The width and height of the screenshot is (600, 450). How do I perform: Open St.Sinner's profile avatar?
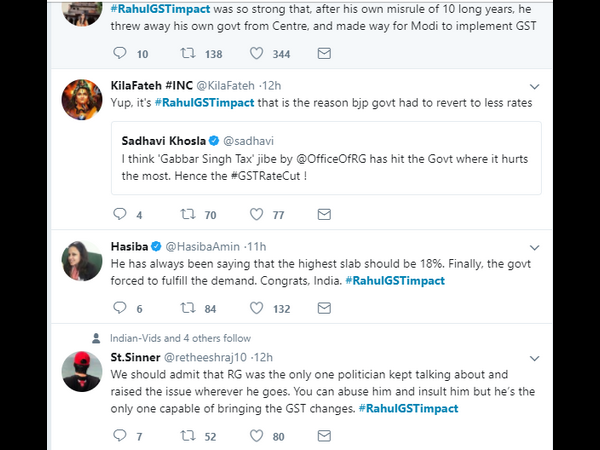click(x=82, y=372)
